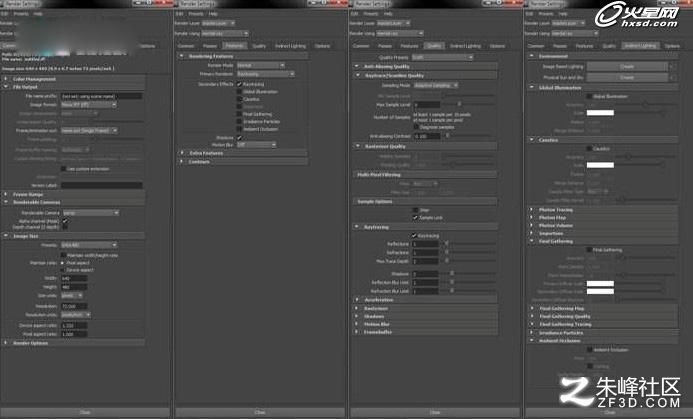
Task: Toggle Alpha channel (Mask) checkbox
Action: pos(65,221)
